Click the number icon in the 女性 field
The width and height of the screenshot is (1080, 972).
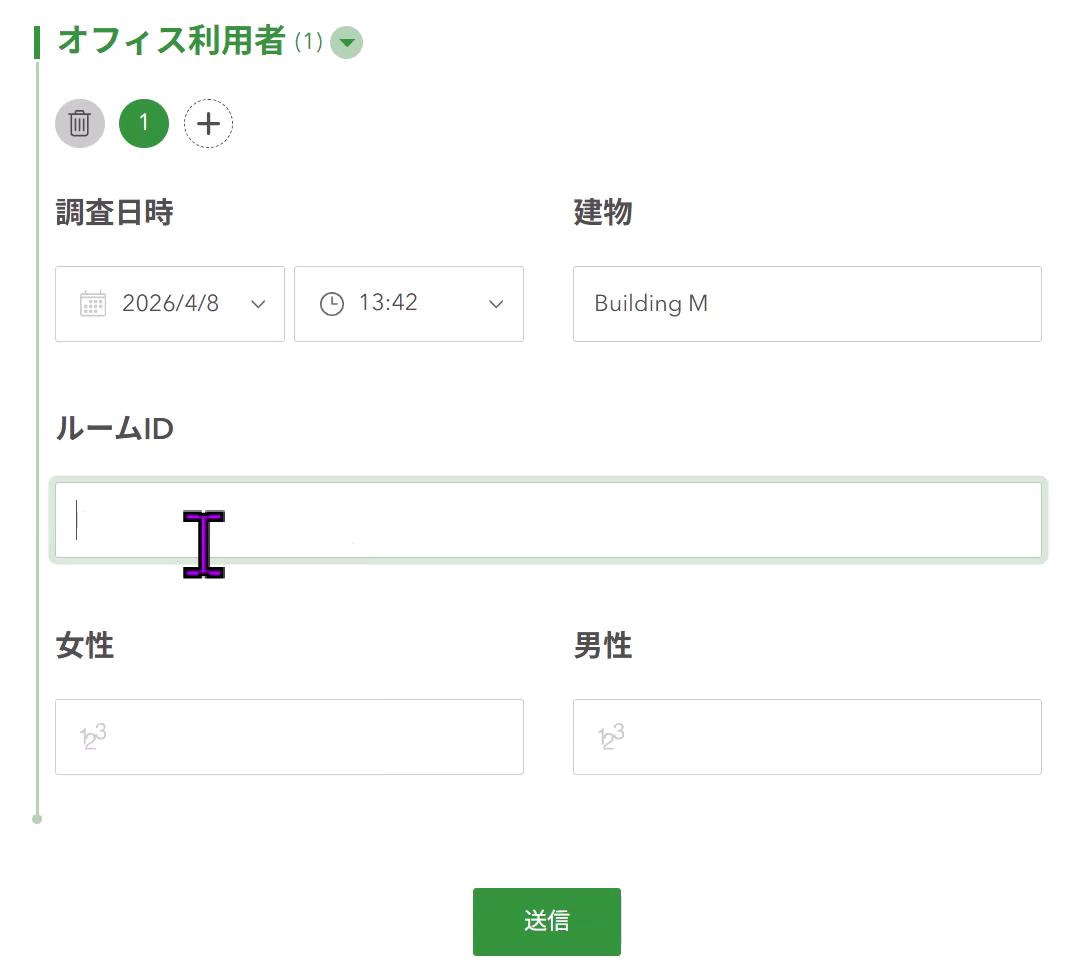(x=93, y=737)
